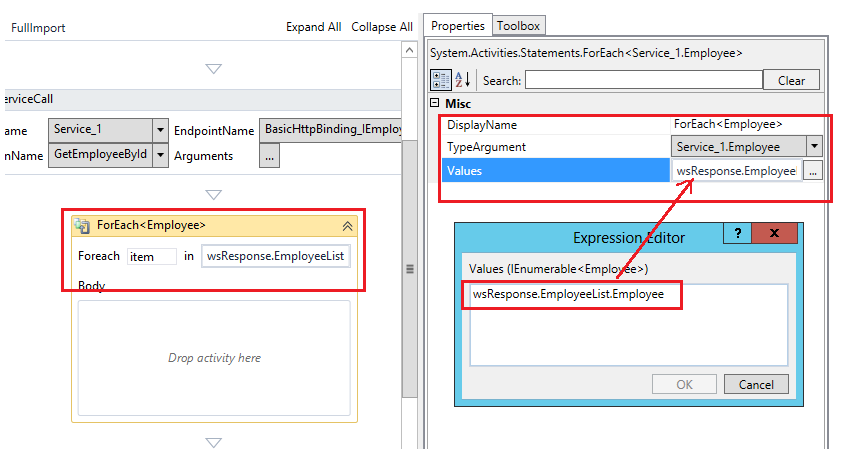849x449 pixels.
Task: Click the ForEach activity icon in designer
Action: (83, 225)
